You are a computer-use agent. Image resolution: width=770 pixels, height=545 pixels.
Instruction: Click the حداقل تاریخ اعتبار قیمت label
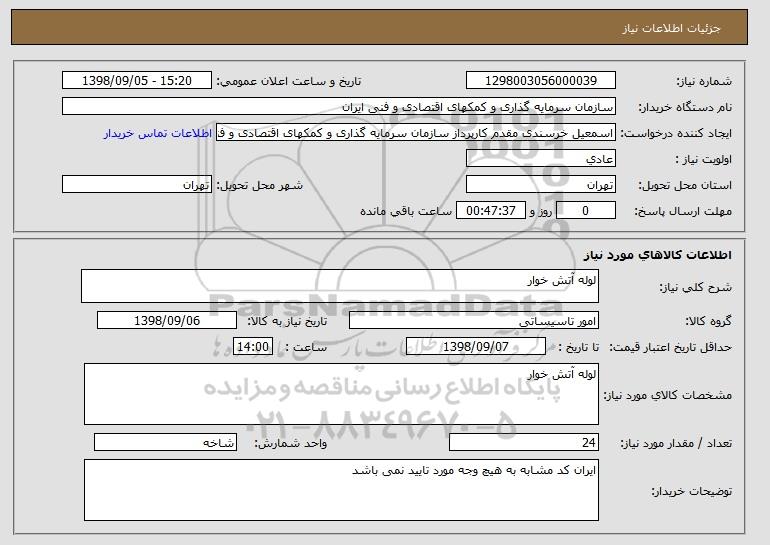click(x=670, y=347)
